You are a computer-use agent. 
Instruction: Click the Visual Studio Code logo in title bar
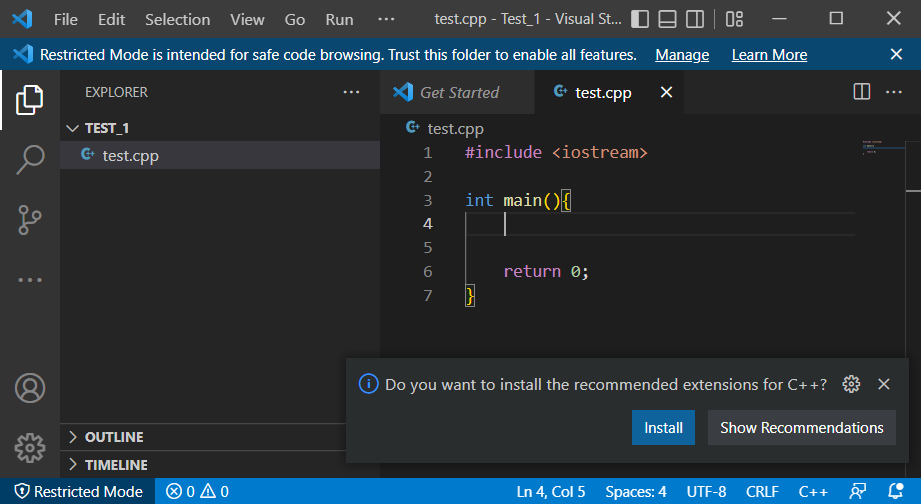pos(22,19)
